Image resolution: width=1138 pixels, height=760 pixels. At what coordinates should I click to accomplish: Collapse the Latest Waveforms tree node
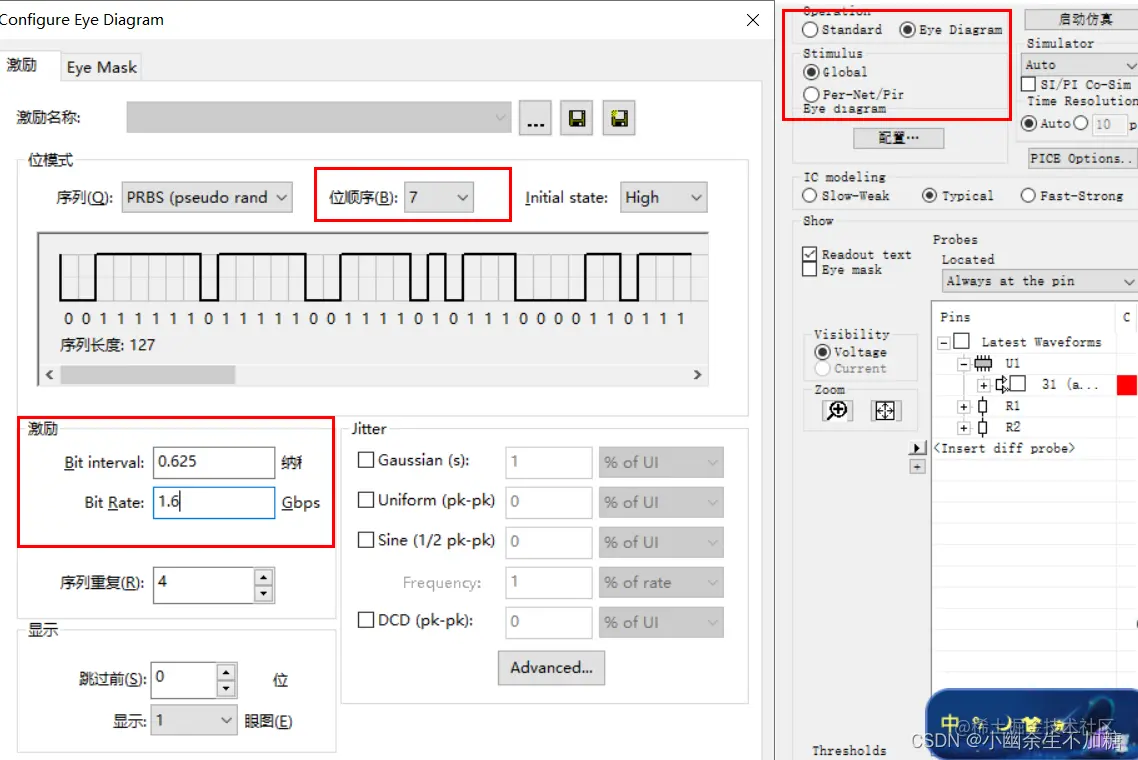point(944,342)
